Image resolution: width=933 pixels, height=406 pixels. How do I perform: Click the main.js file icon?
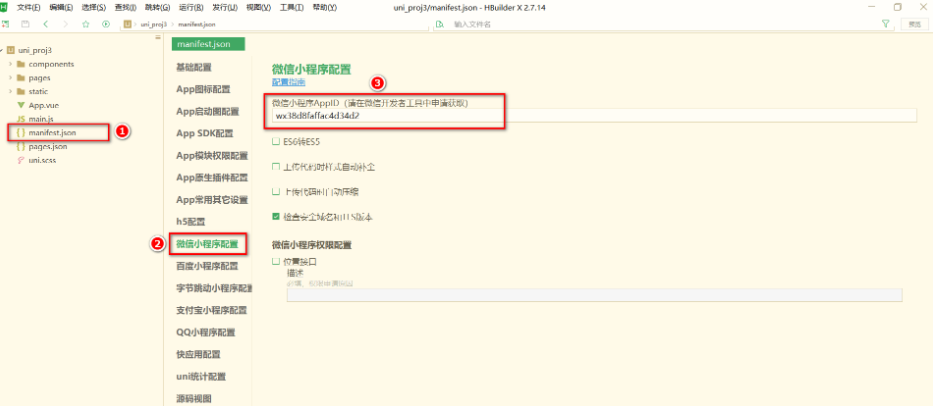[21, 119]
